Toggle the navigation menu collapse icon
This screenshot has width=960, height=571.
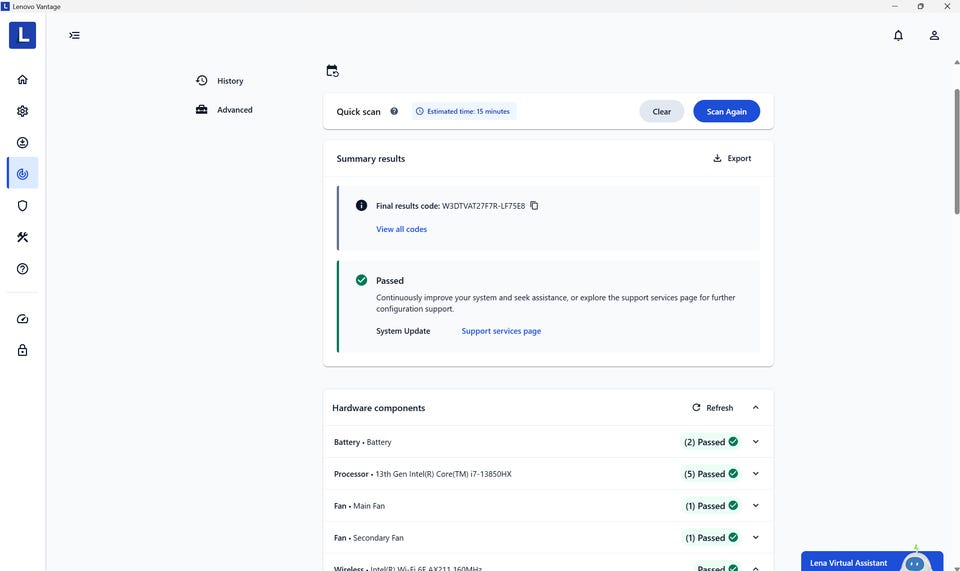pos(74,35)
